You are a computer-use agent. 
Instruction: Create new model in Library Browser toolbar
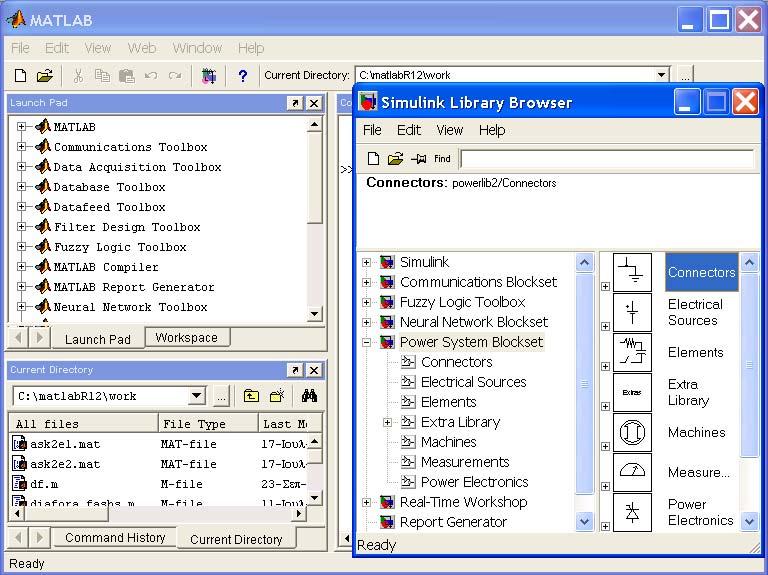pyautogui.click(x=373, y=159)
